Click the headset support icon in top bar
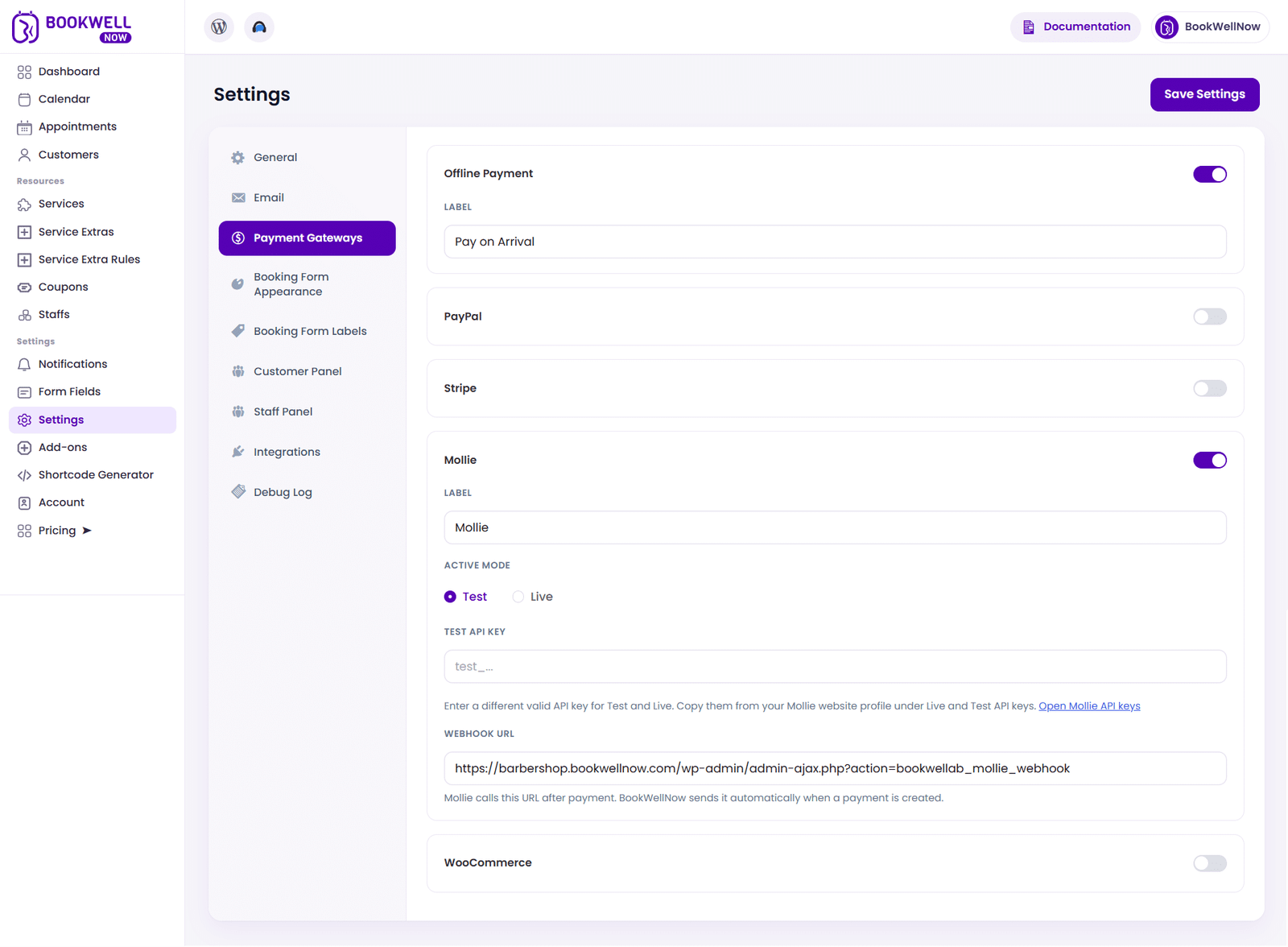 tap(259, 27)
